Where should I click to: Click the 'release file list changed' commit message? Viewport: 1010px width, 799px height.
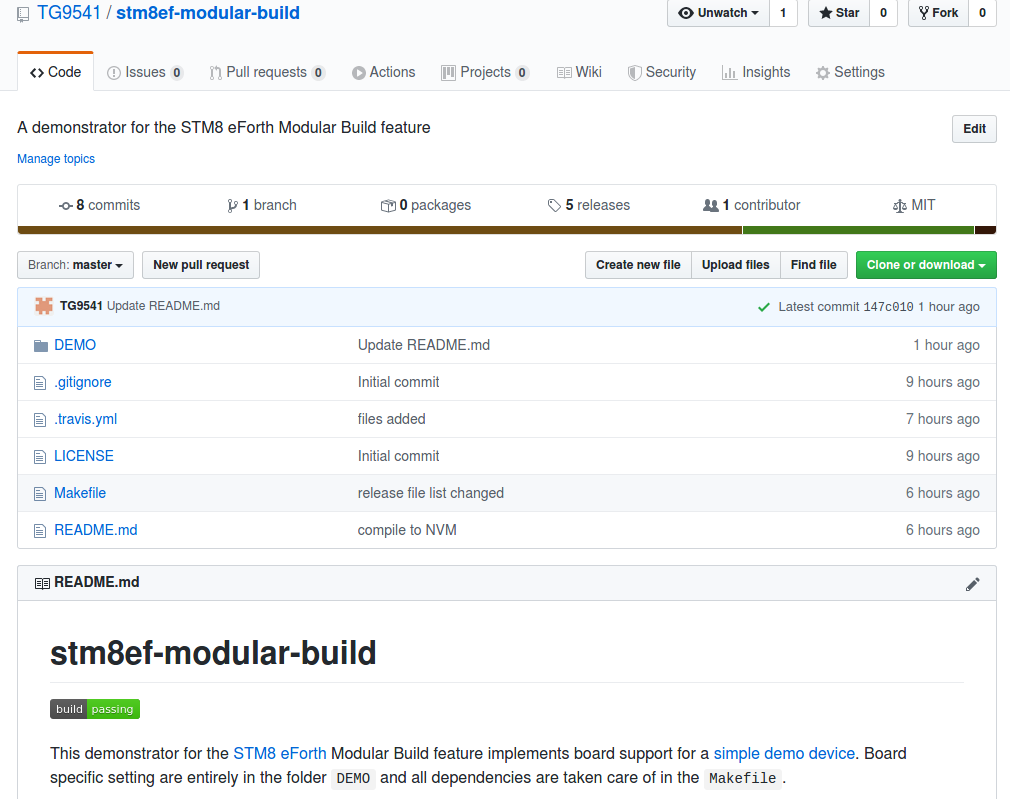click(431, 494)
